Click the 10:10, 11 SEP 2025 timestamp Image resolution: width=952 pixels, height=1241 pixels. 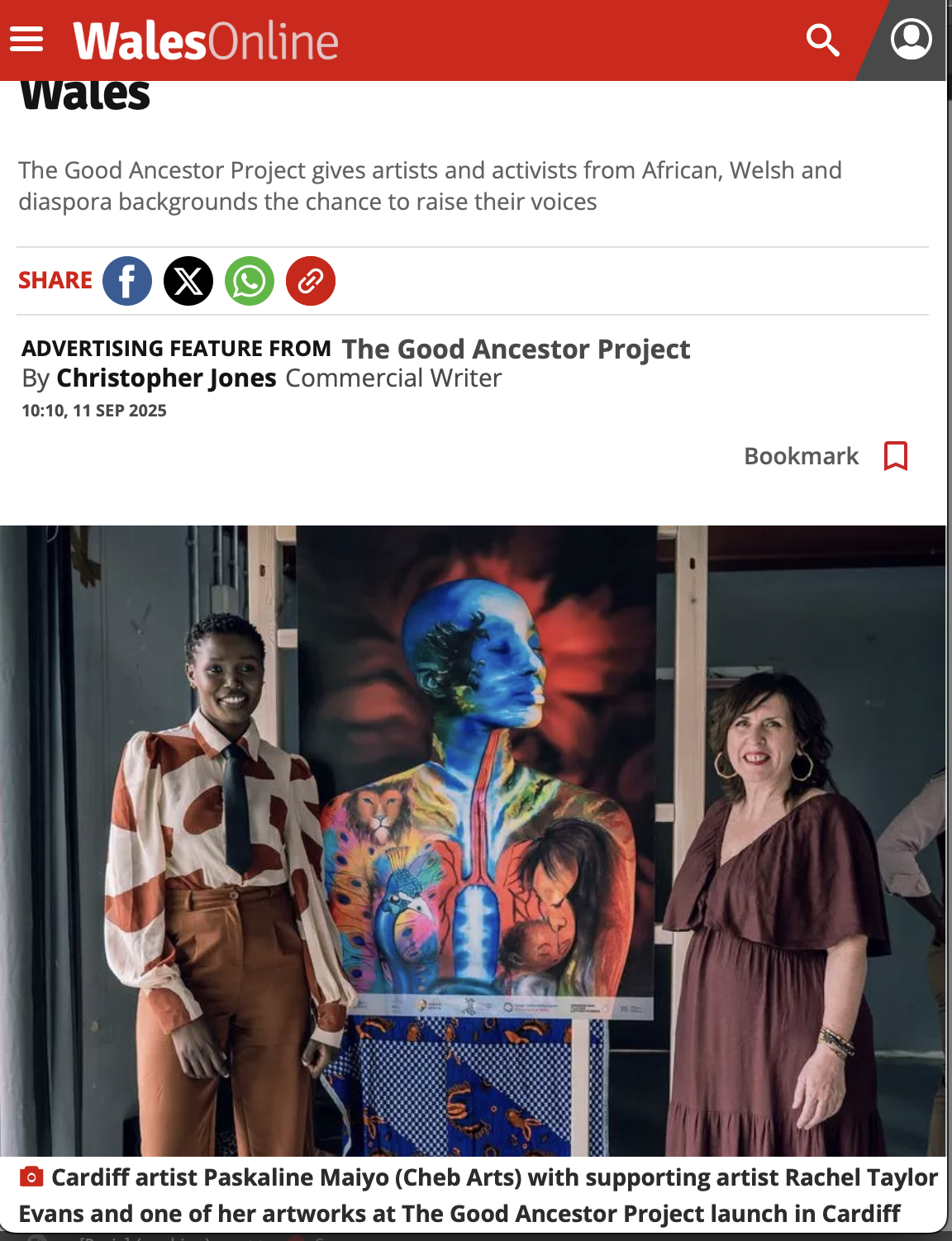[94, 411]
